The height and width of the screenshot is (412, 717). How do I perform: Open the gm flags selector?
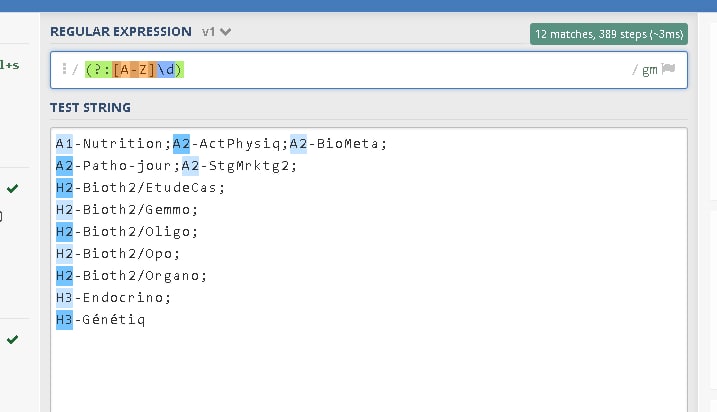pos(650,70)
